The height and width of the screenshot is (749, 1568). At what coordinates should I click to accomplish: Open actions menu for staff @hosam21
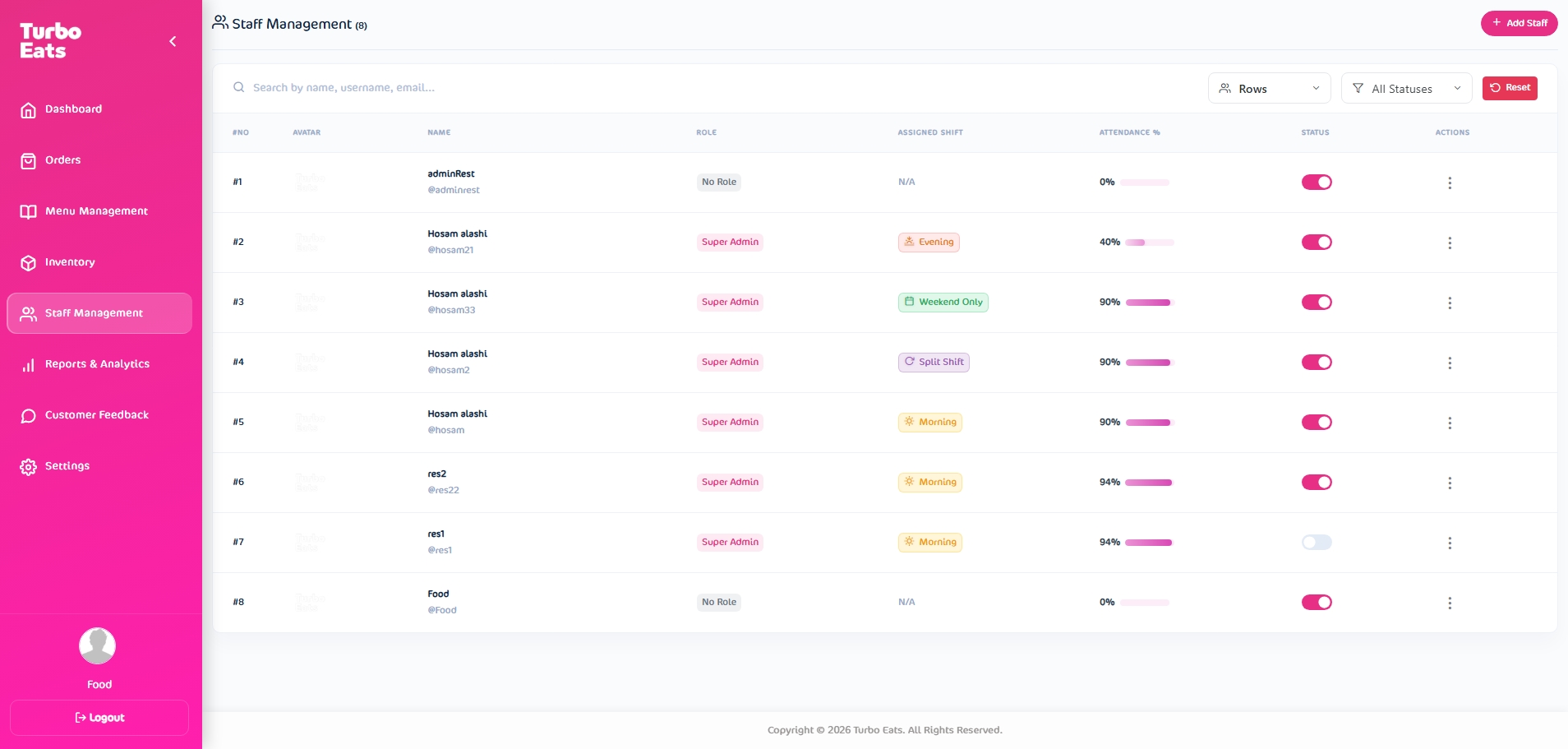(x=1450, y=243)
